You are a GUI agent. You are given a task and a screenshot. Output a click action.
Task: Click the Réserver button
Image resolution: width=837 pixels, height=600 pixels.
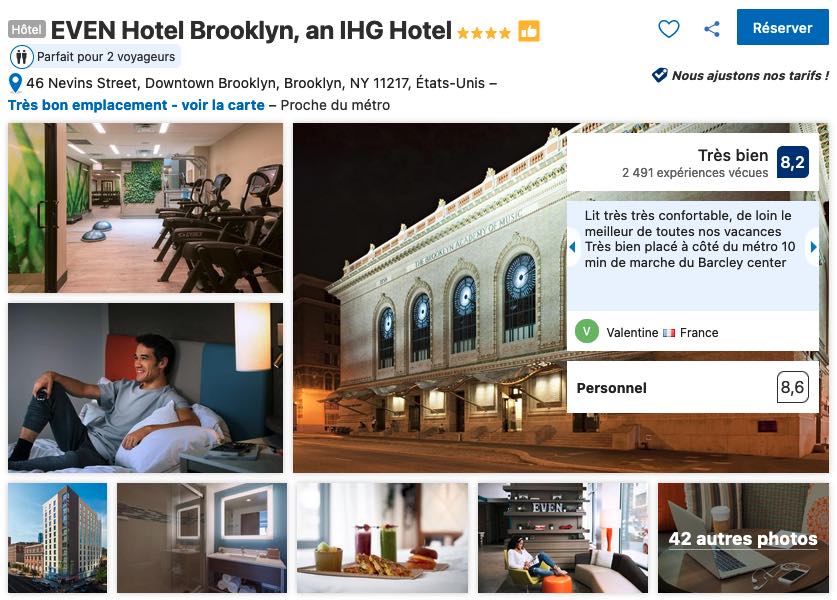pyautogui.click(x=782, y=27)
